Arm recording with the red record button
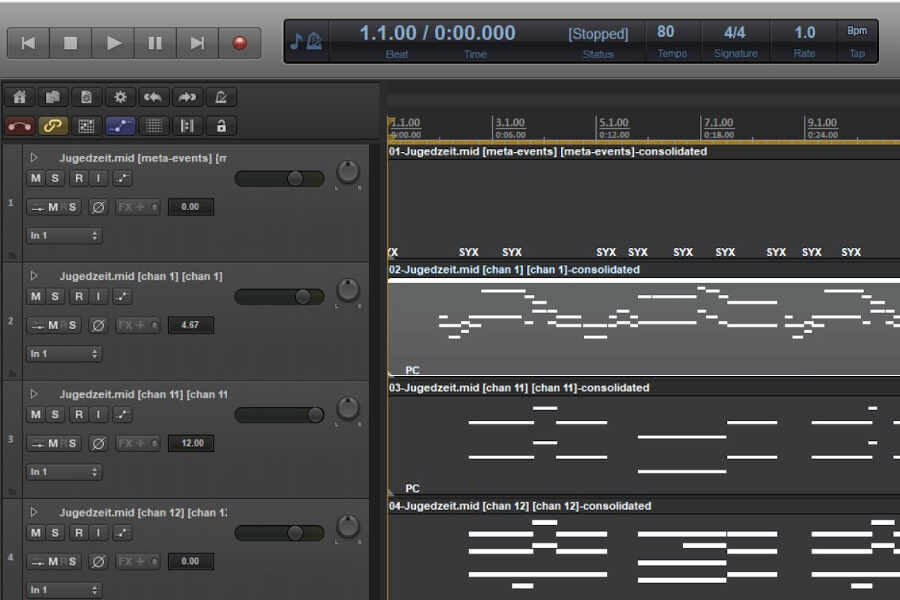 (x=240, y=43)
